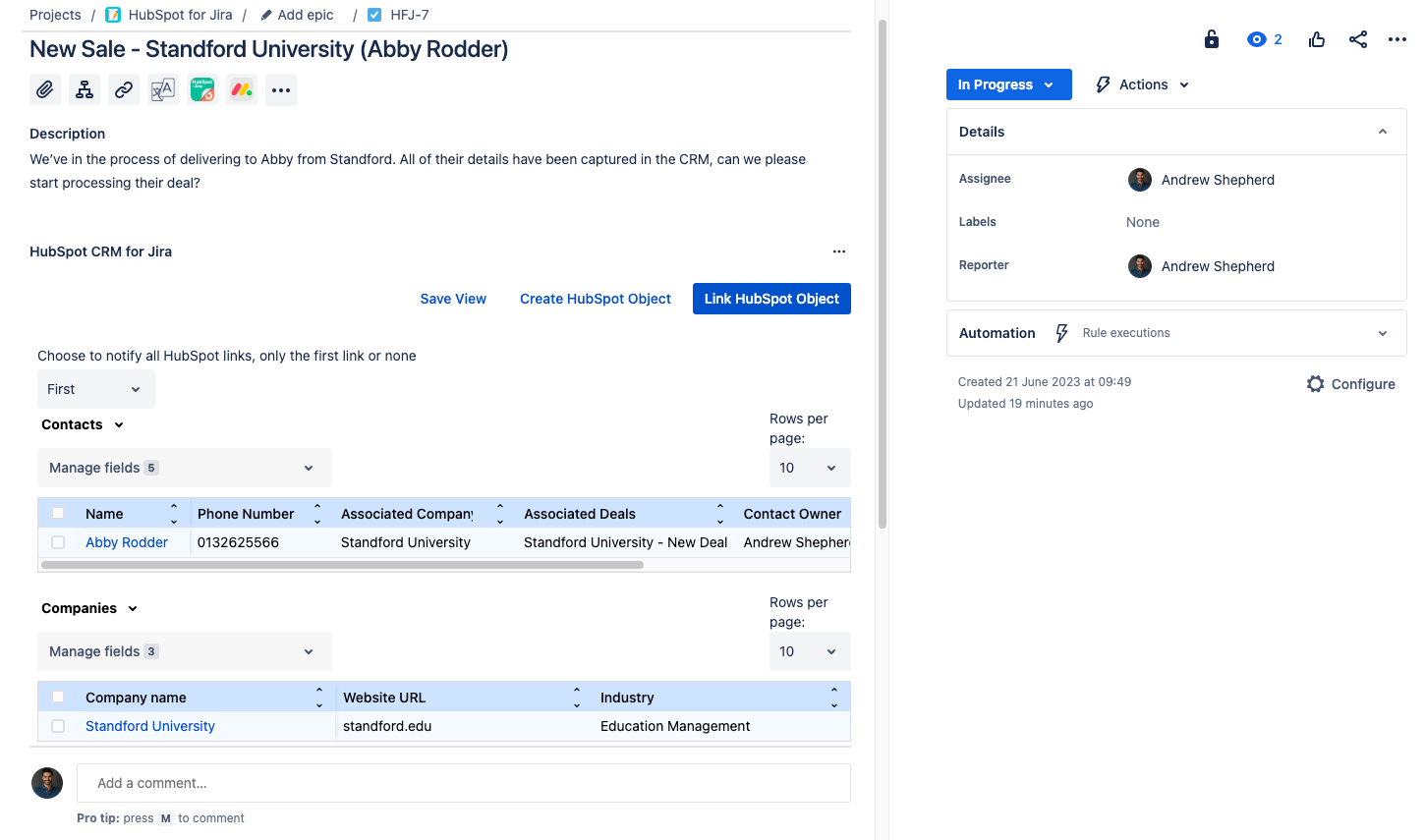Sort by Associated Deals column arrows

pyautogui.click(x=720, y=514)
